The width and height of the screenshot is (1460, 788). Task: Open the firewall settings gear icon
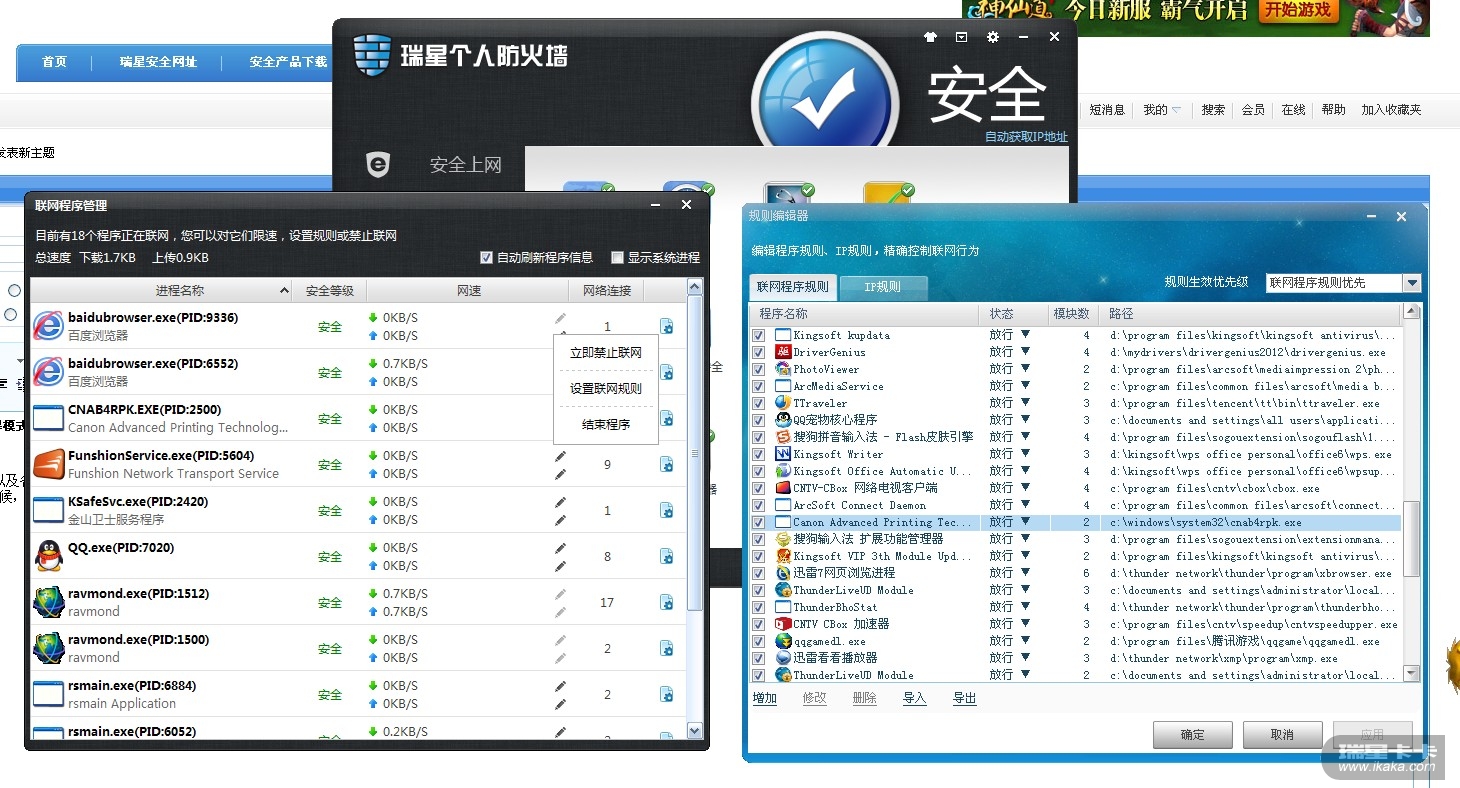(992, 37)
